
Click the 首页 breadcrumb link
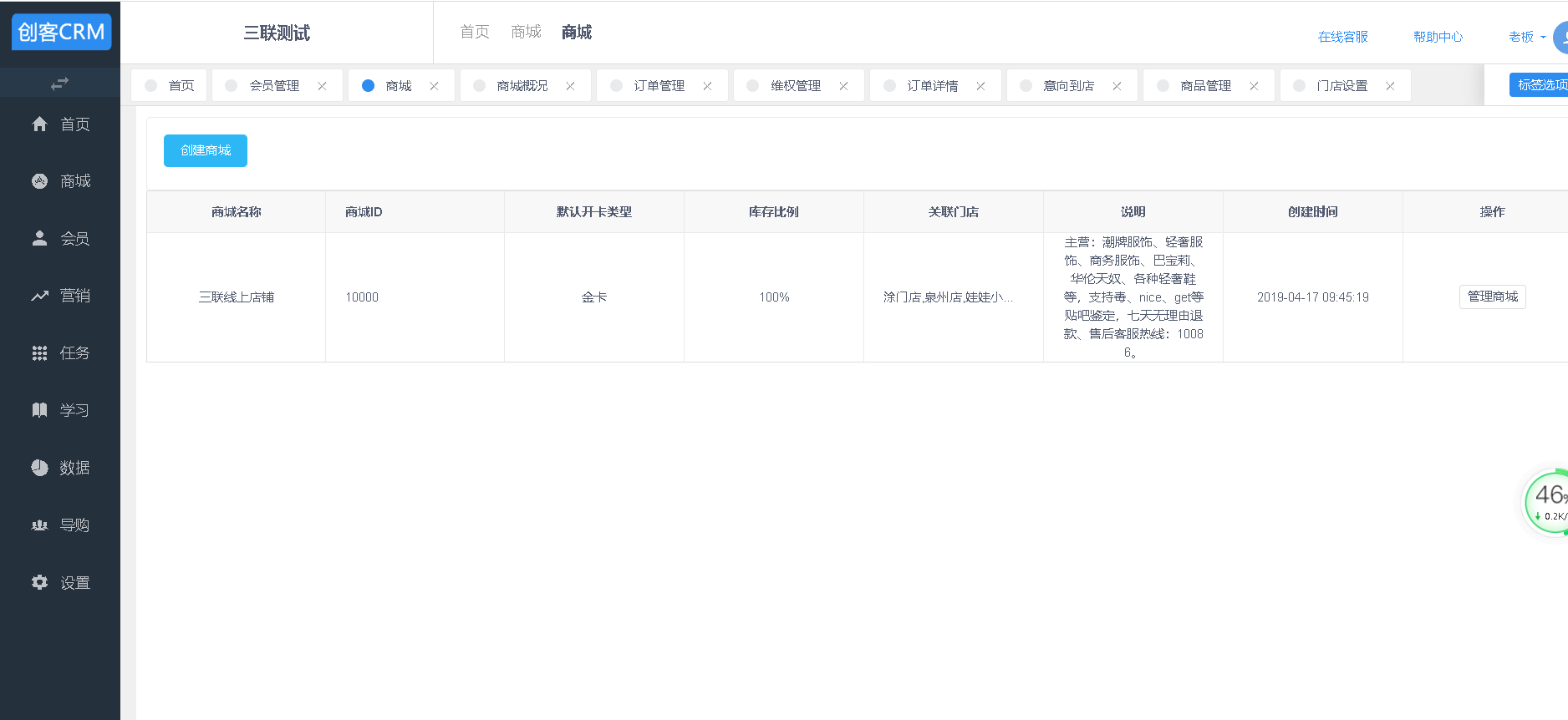(475, 32)
